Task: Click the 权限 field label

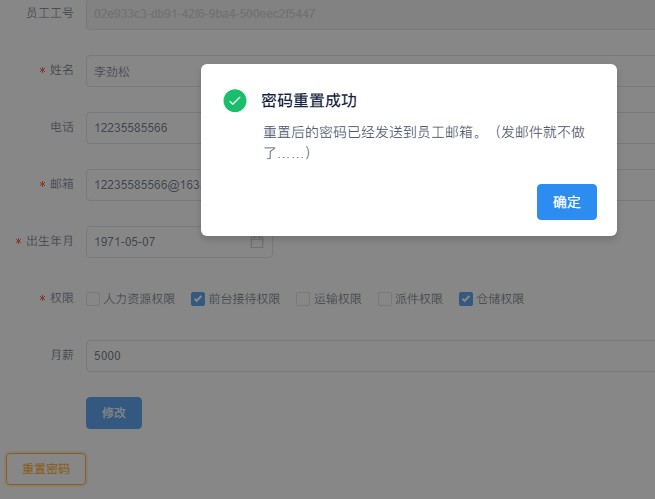Action: (62, 298)
